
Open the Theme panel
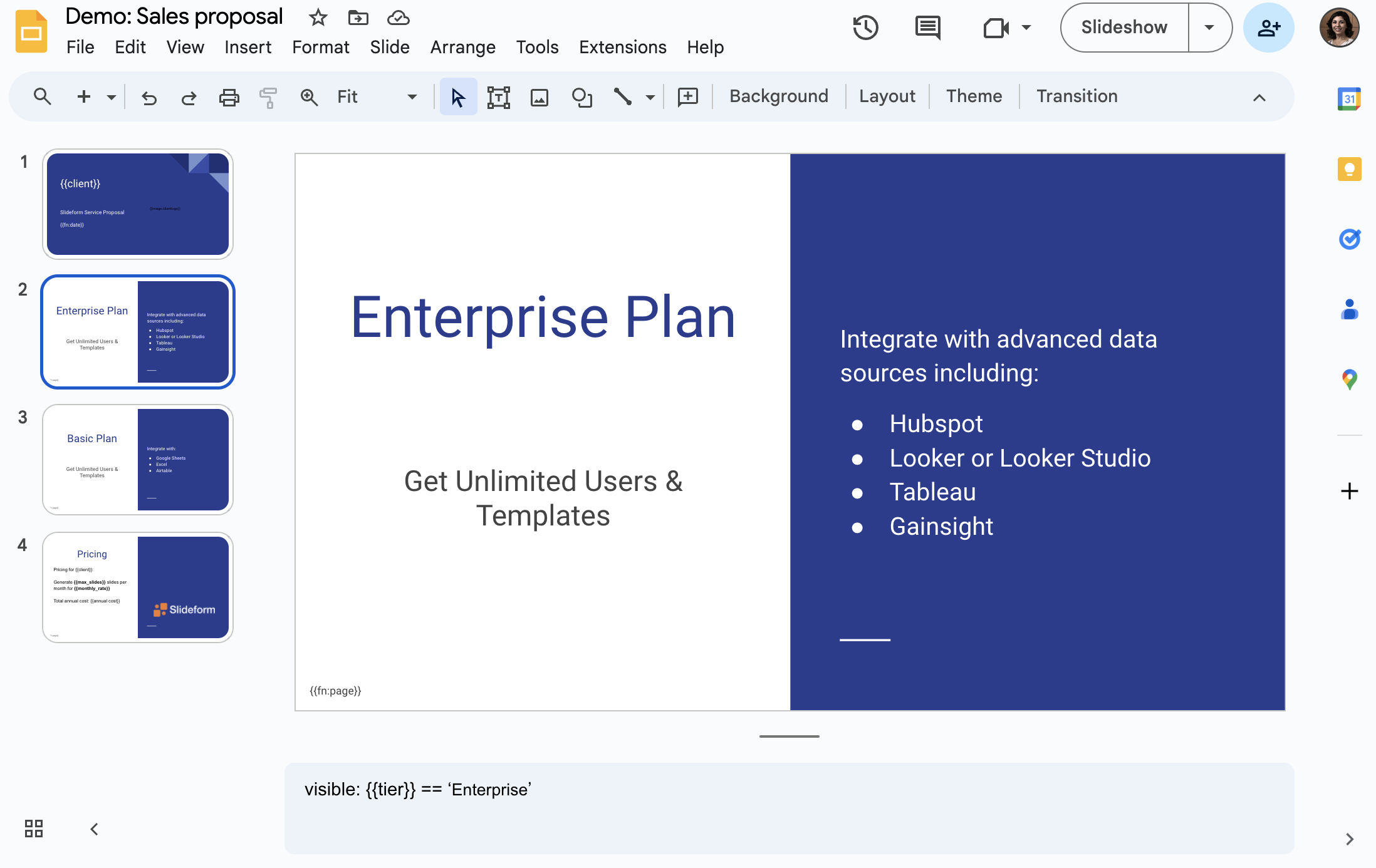974,96
